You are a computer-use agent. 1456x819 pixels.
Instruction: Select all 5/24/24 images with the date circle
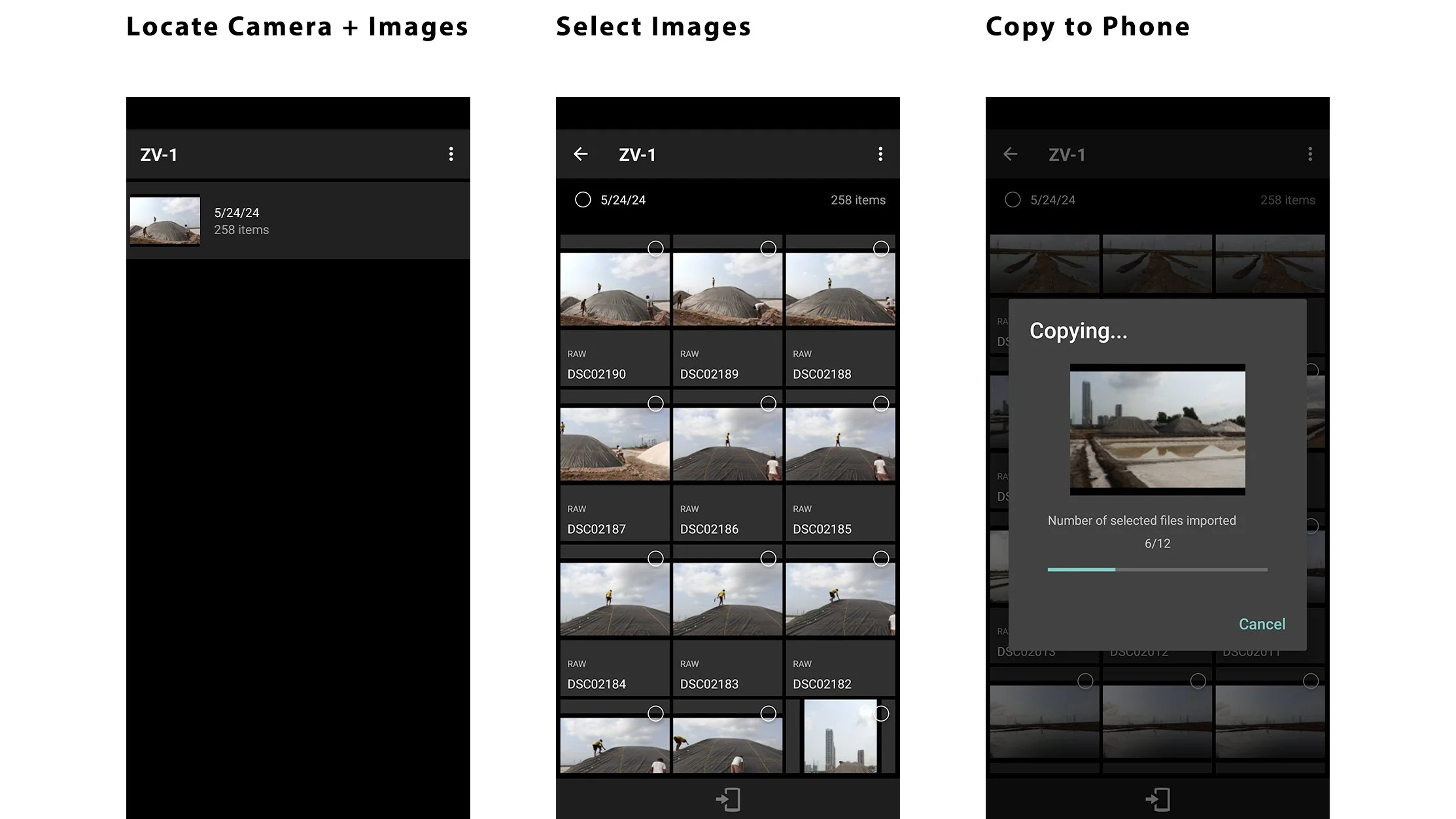click(583, 200)
